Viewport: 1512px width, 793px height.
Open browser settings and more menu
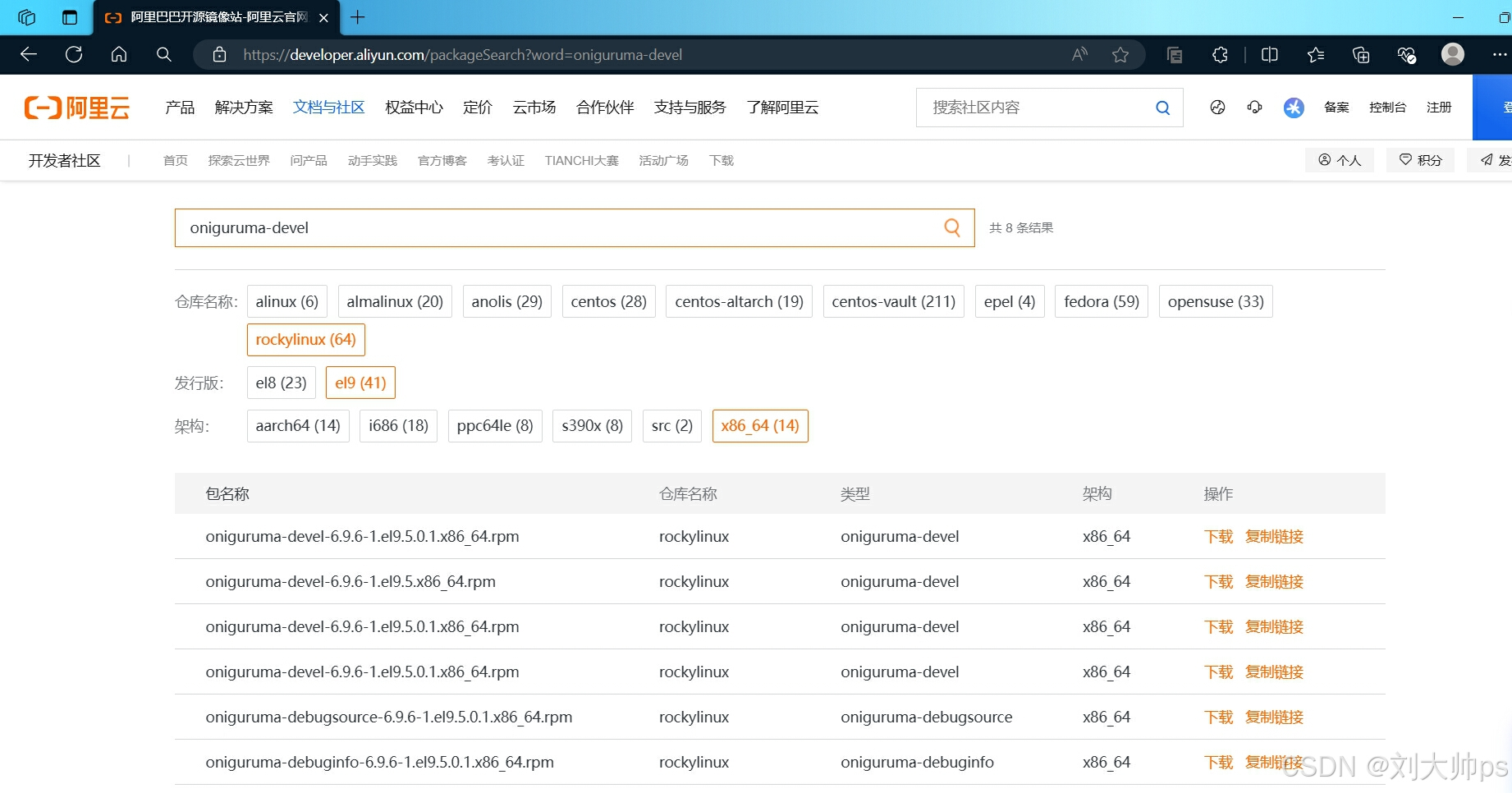pyautogui.click(x=1499, y=55)
